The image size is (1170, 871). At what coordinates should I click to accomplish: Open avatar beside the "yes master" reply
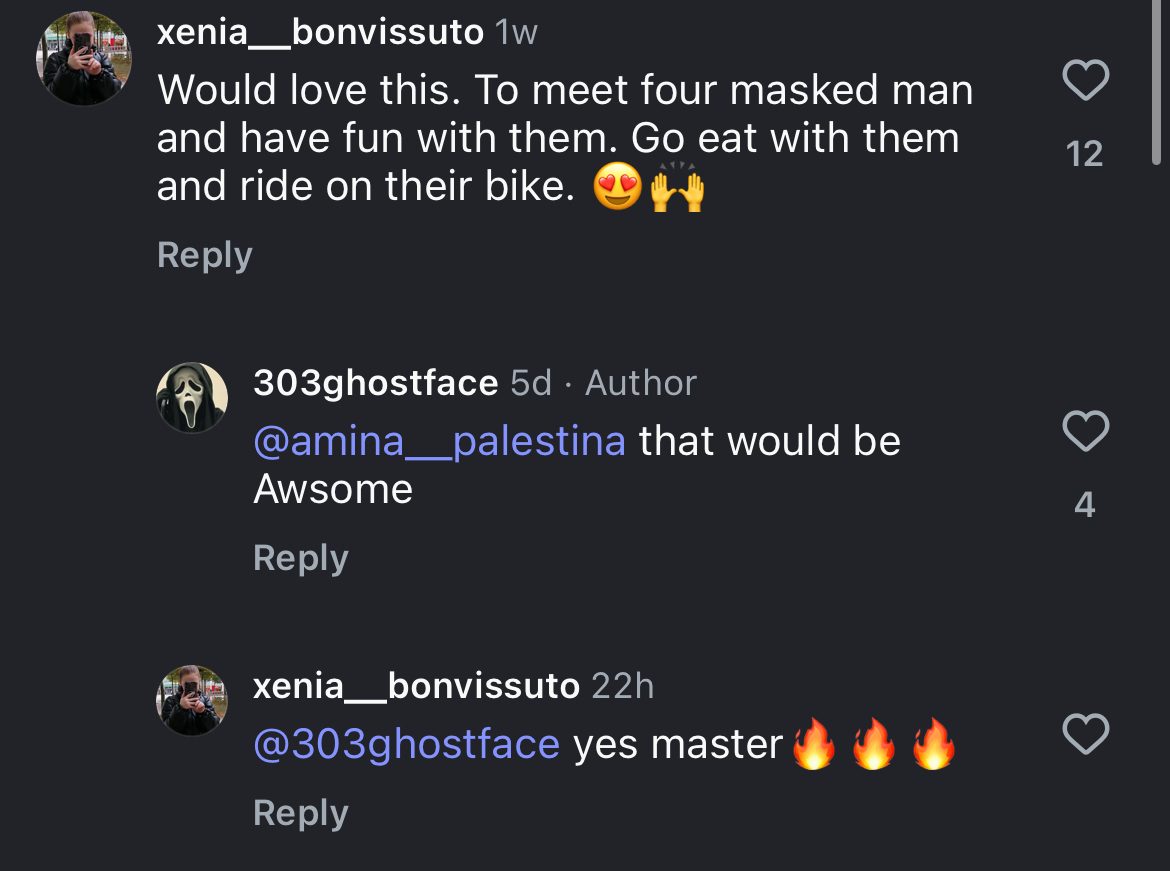192,700
